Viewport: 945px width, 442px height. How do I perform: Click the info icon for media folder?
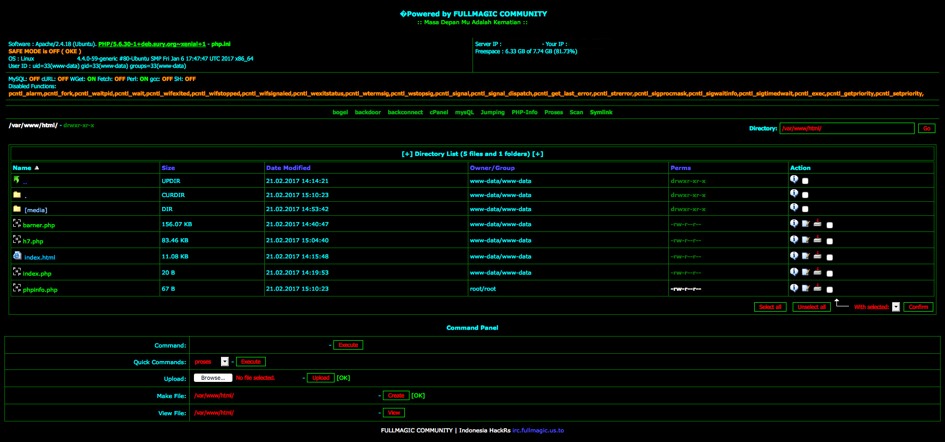coord(794,208)
